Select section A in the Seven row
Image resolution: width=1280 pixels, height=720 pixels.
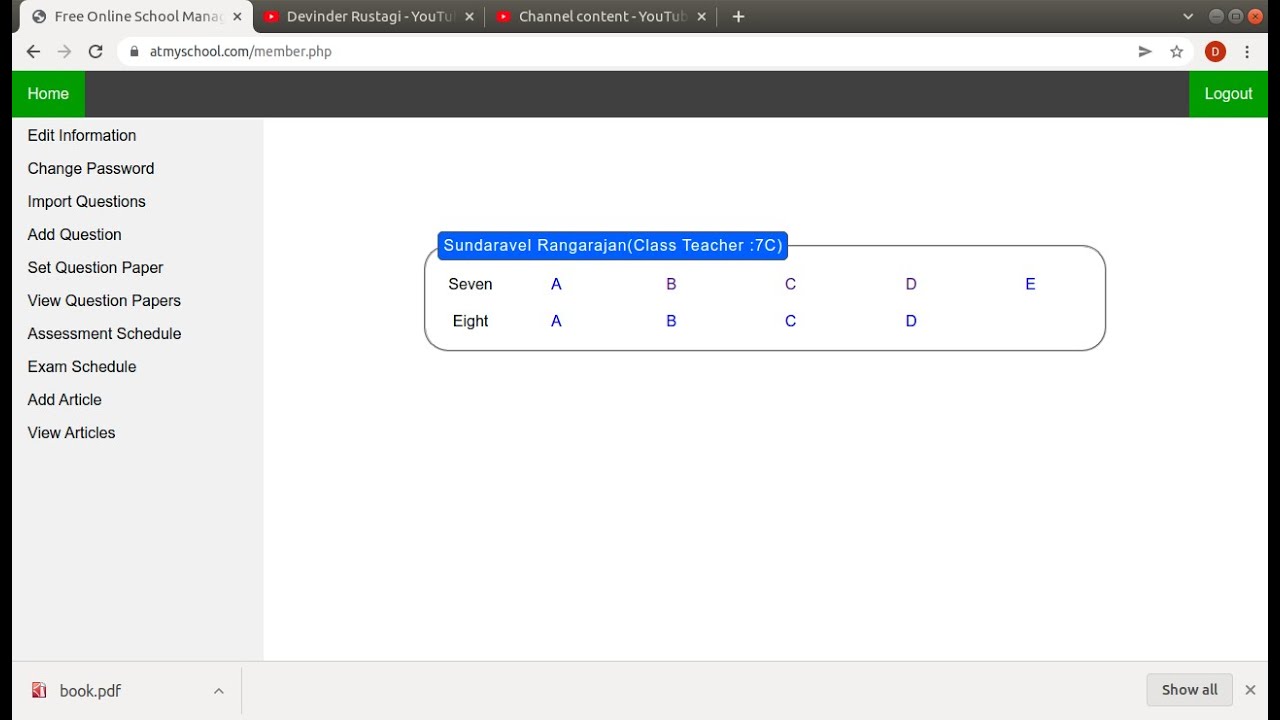click(556, 285)
